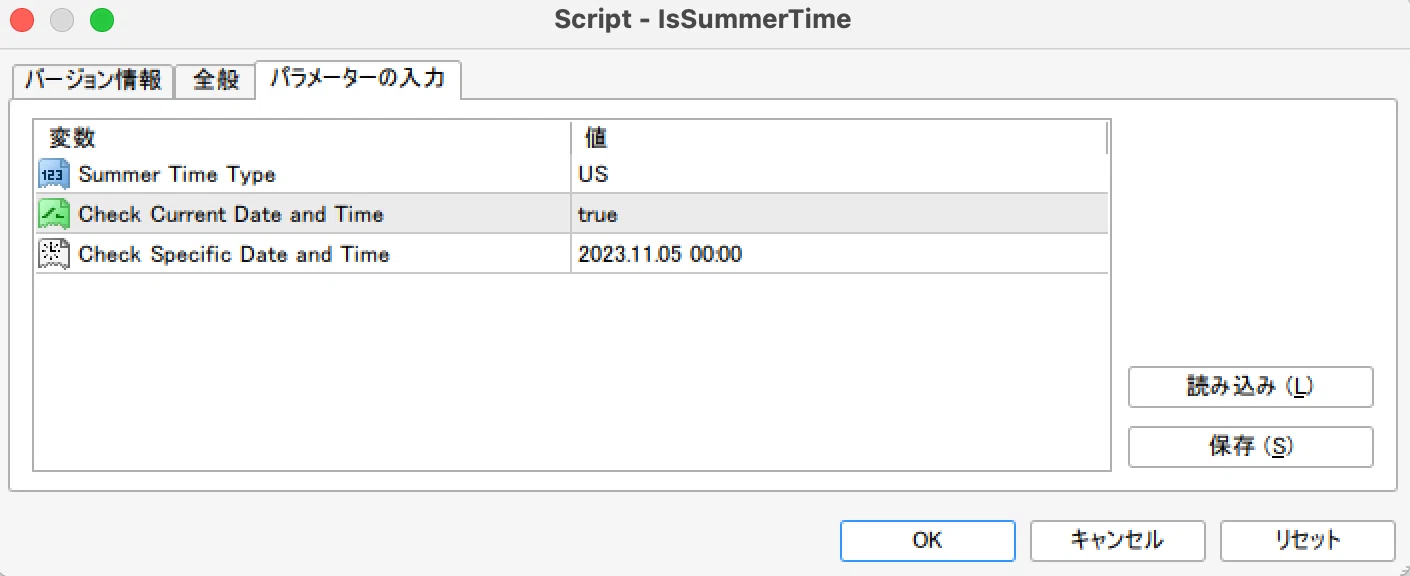Select the Check Current Date and Time label

231,214
